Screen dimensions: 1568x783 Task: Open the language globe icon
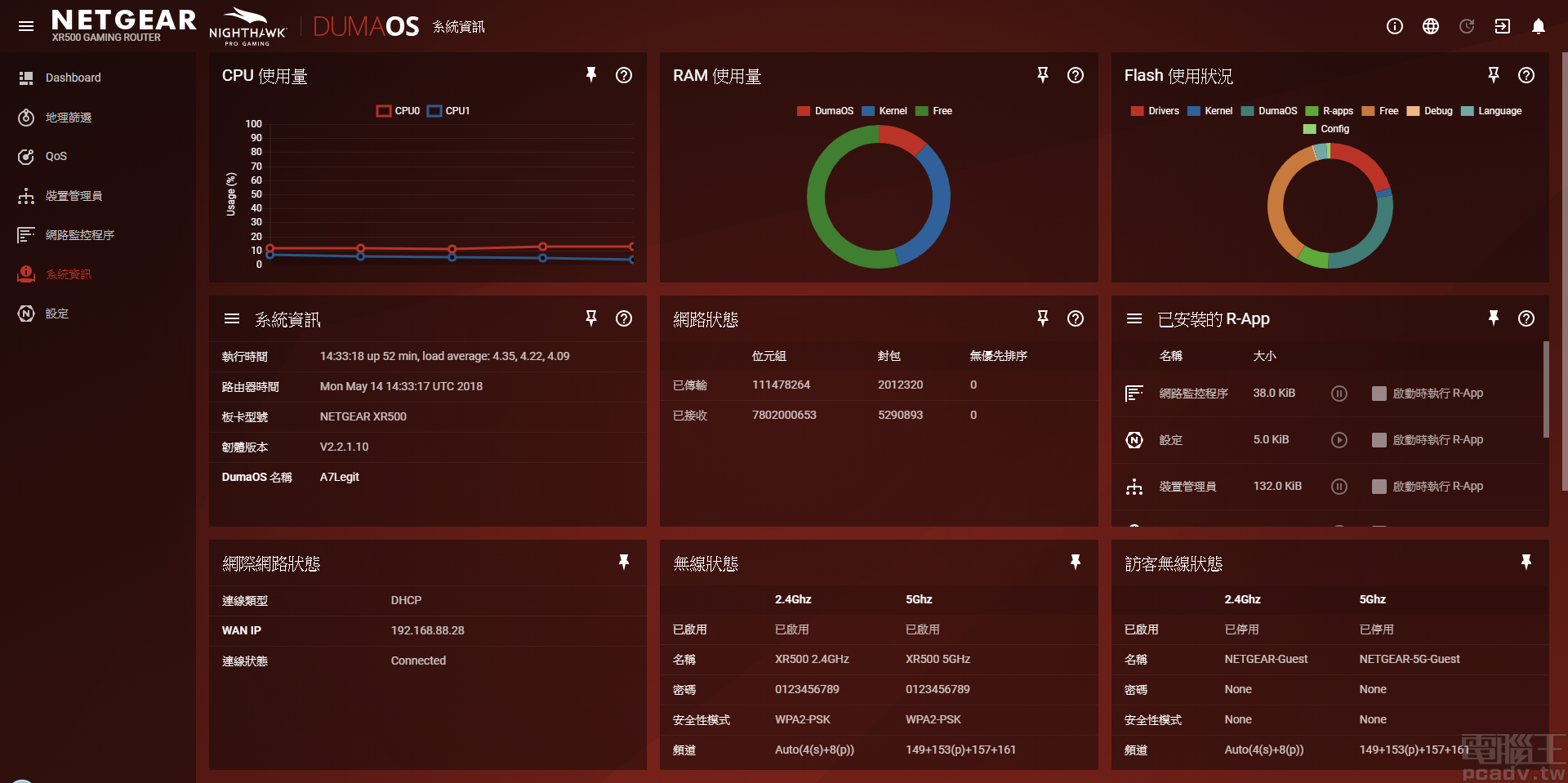1430,26
